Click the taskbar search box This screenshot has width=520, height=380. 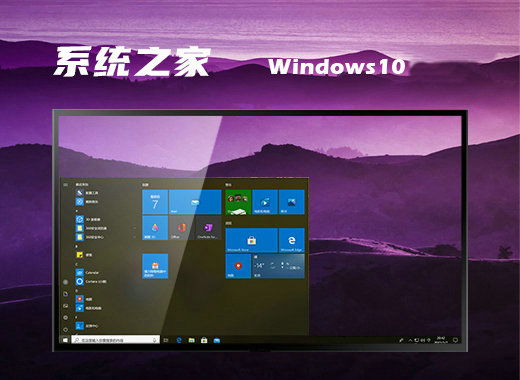tap(116, 340)
